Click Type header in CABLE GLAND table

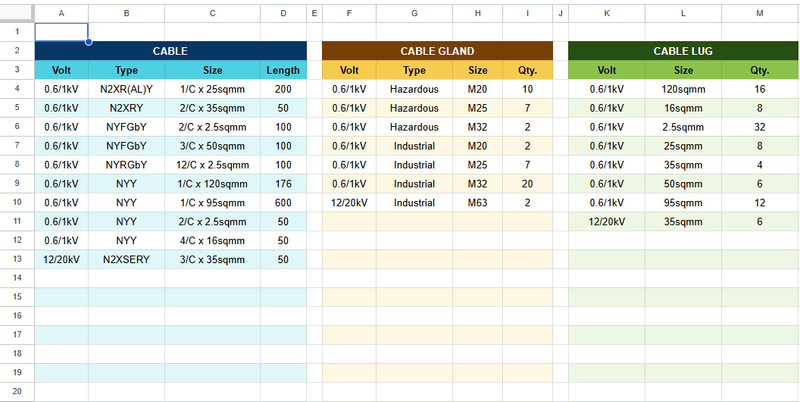[x=414, y=70]
